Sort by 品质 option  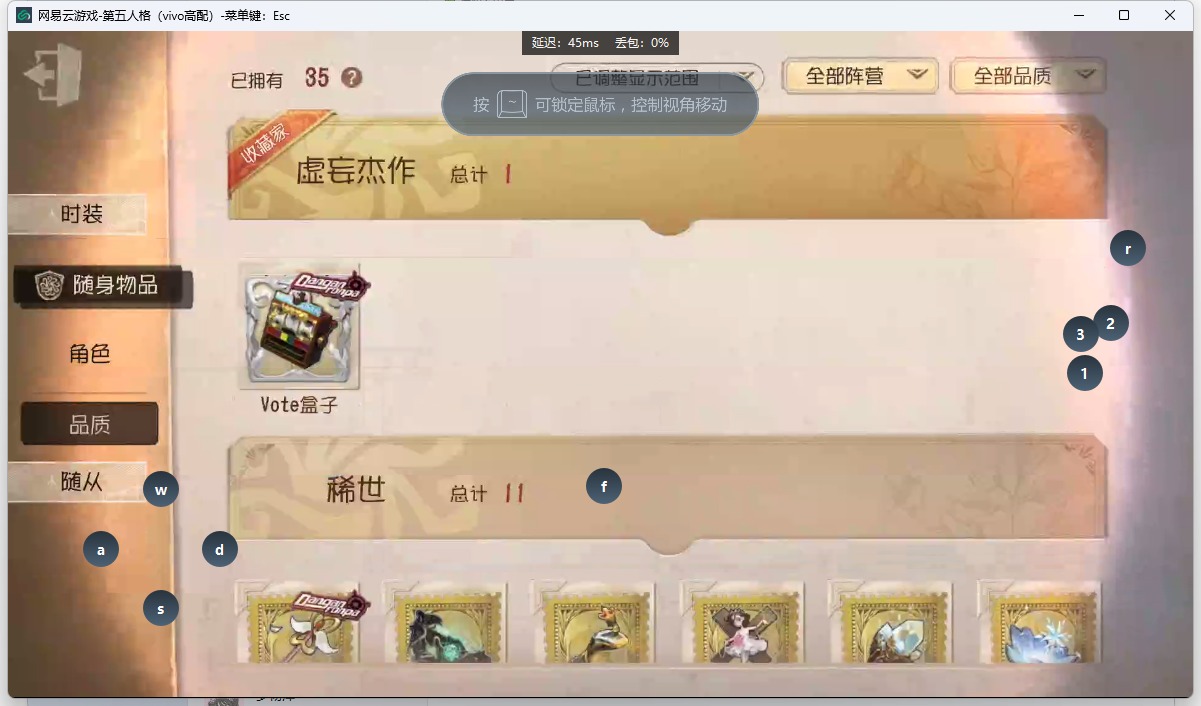pyautogui.click(x=90, y=424)
